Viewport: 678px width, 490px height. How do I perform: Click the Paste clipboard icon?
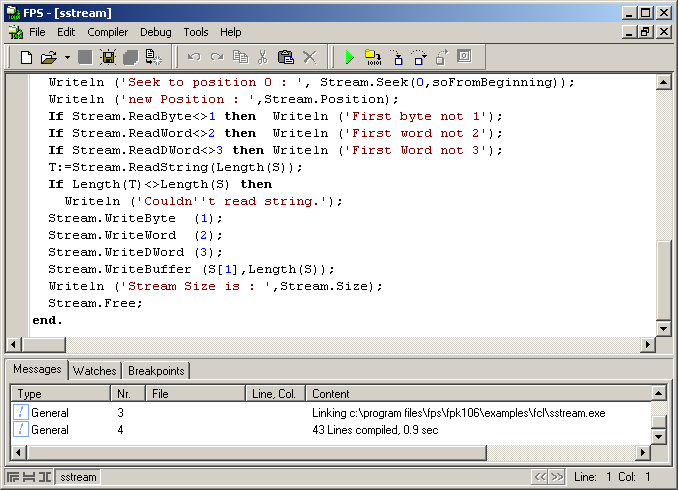(x=285, y=57)
